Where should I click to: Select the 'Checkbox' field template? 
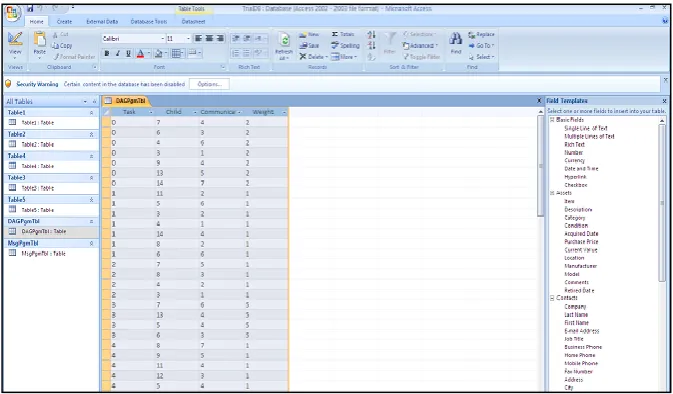(576, 185)
